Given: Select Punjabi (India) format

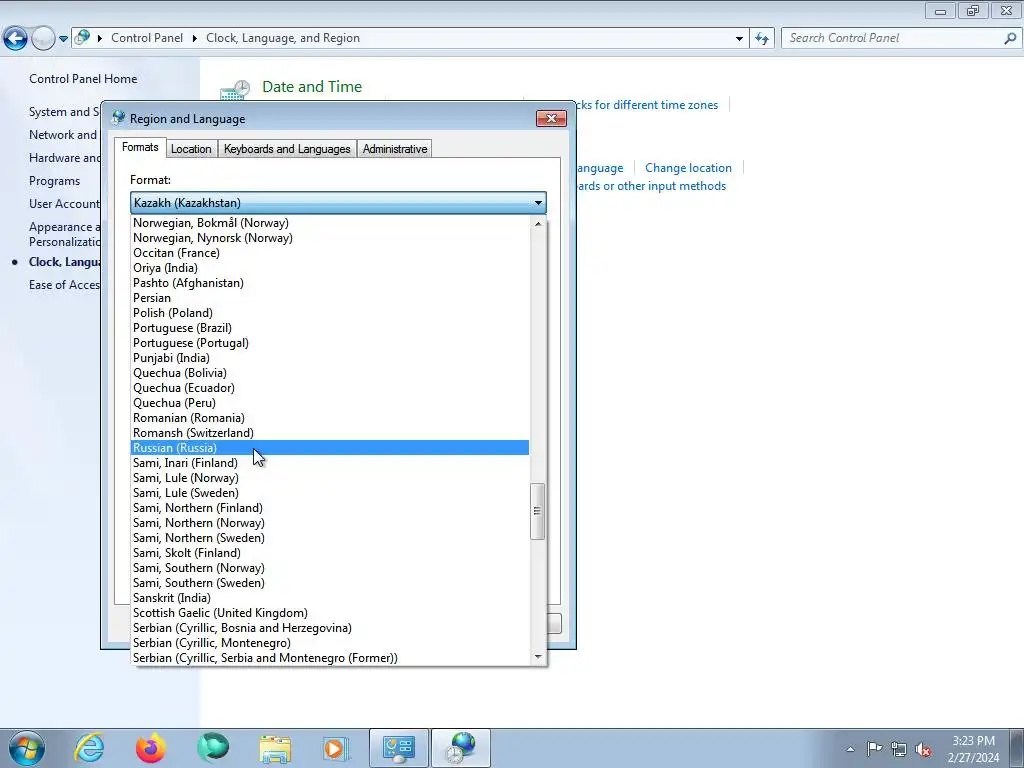Looking at the screenshot, I should point(330,358).
